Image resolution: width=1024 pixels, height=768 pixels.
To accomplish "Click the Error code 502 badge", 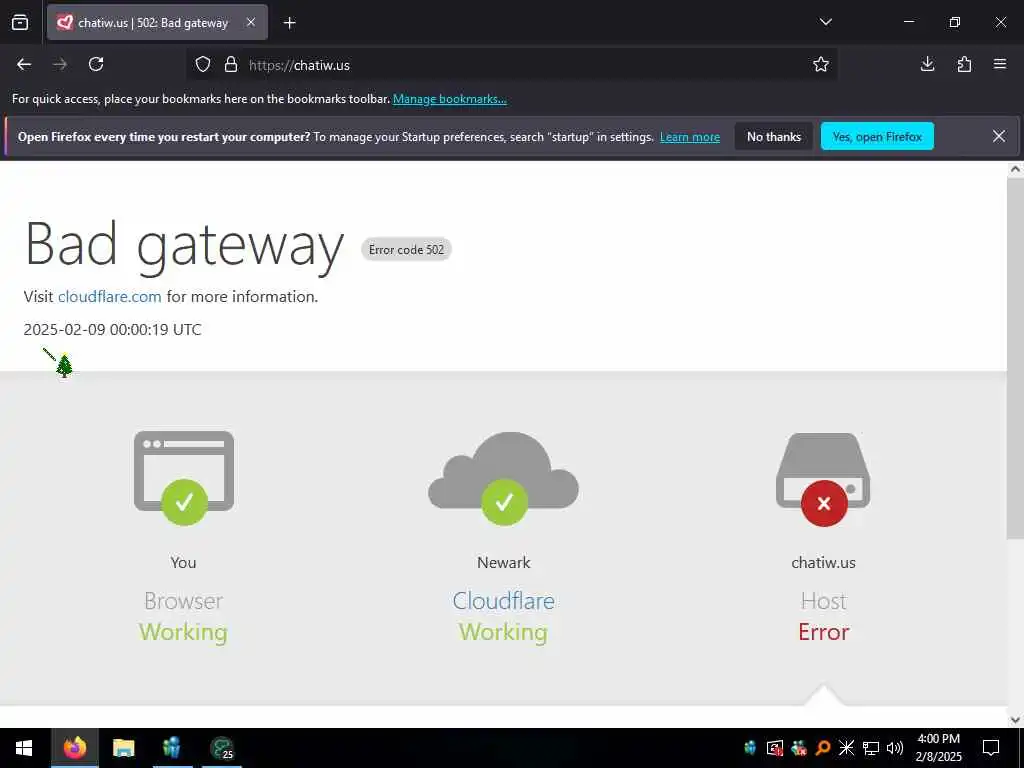I will point(406,249).
